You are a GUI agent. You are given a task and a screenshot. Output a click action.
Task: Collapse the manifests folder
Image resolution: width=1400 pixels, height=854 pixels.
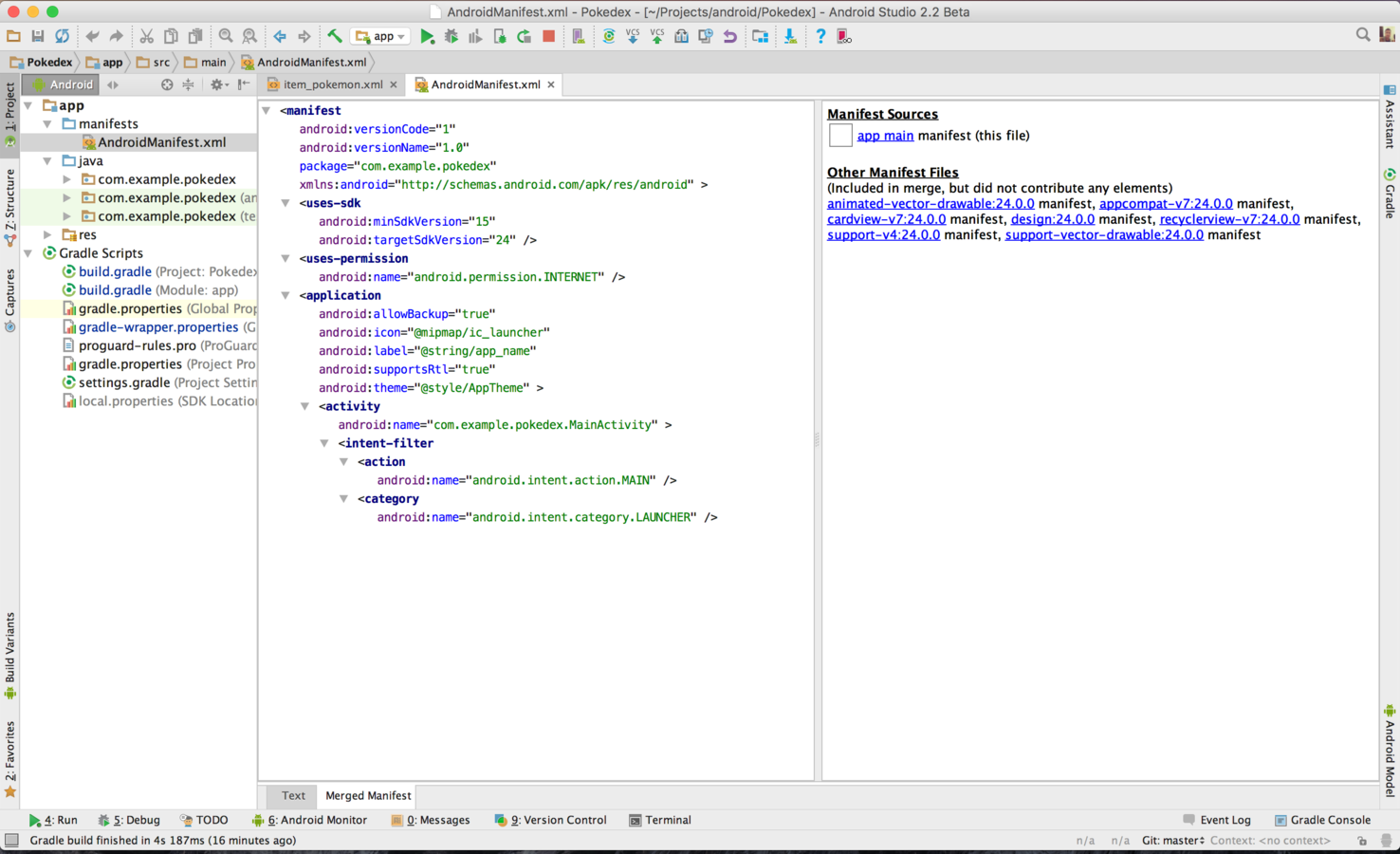click(x=47, y=123)
